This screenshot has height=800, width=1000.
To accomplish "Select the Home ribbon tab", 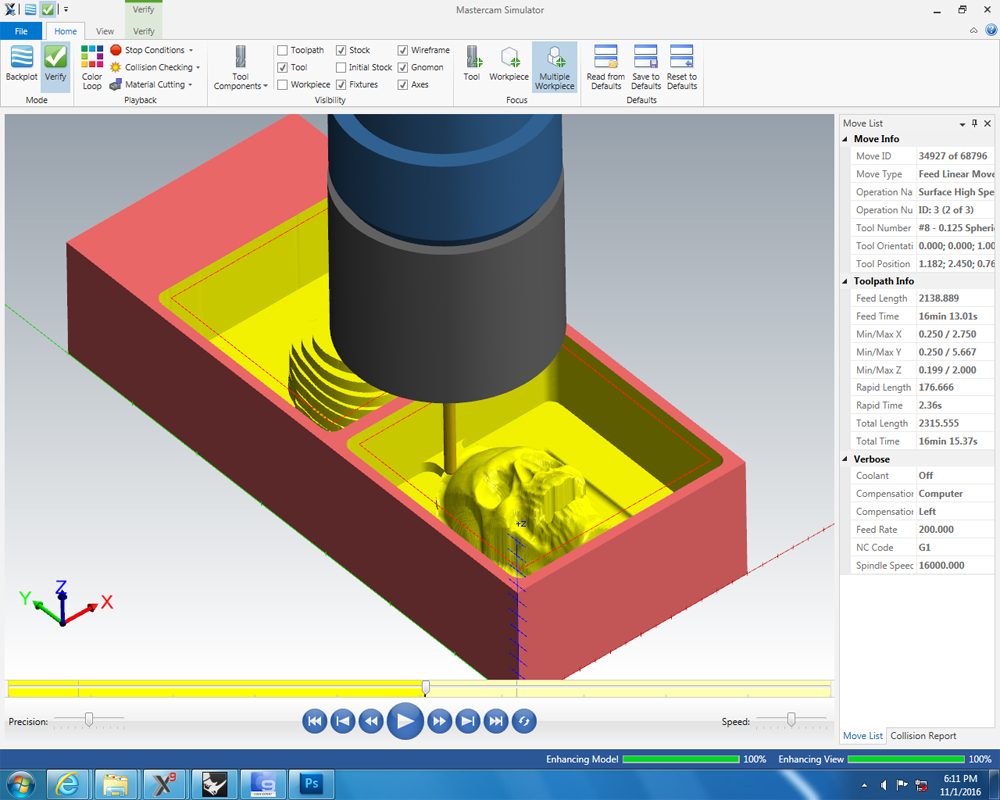I will coord(65,31).
